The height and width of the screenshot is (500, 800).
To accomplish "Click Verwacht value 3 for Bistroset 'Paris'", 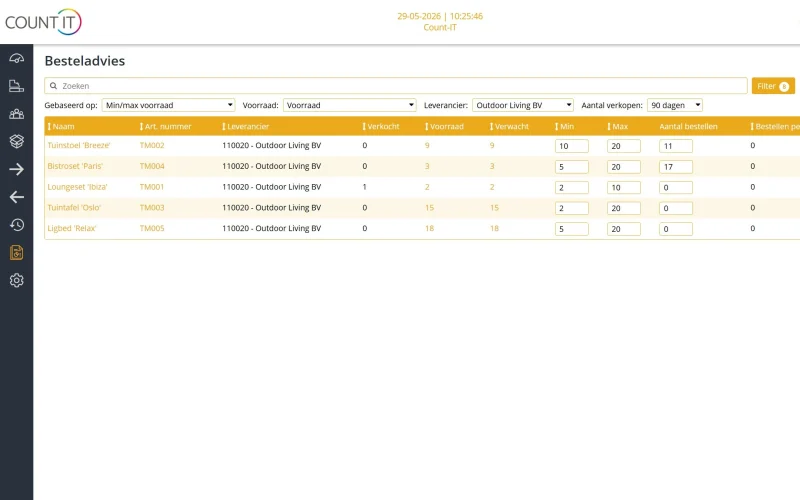I will click(492, 166).
